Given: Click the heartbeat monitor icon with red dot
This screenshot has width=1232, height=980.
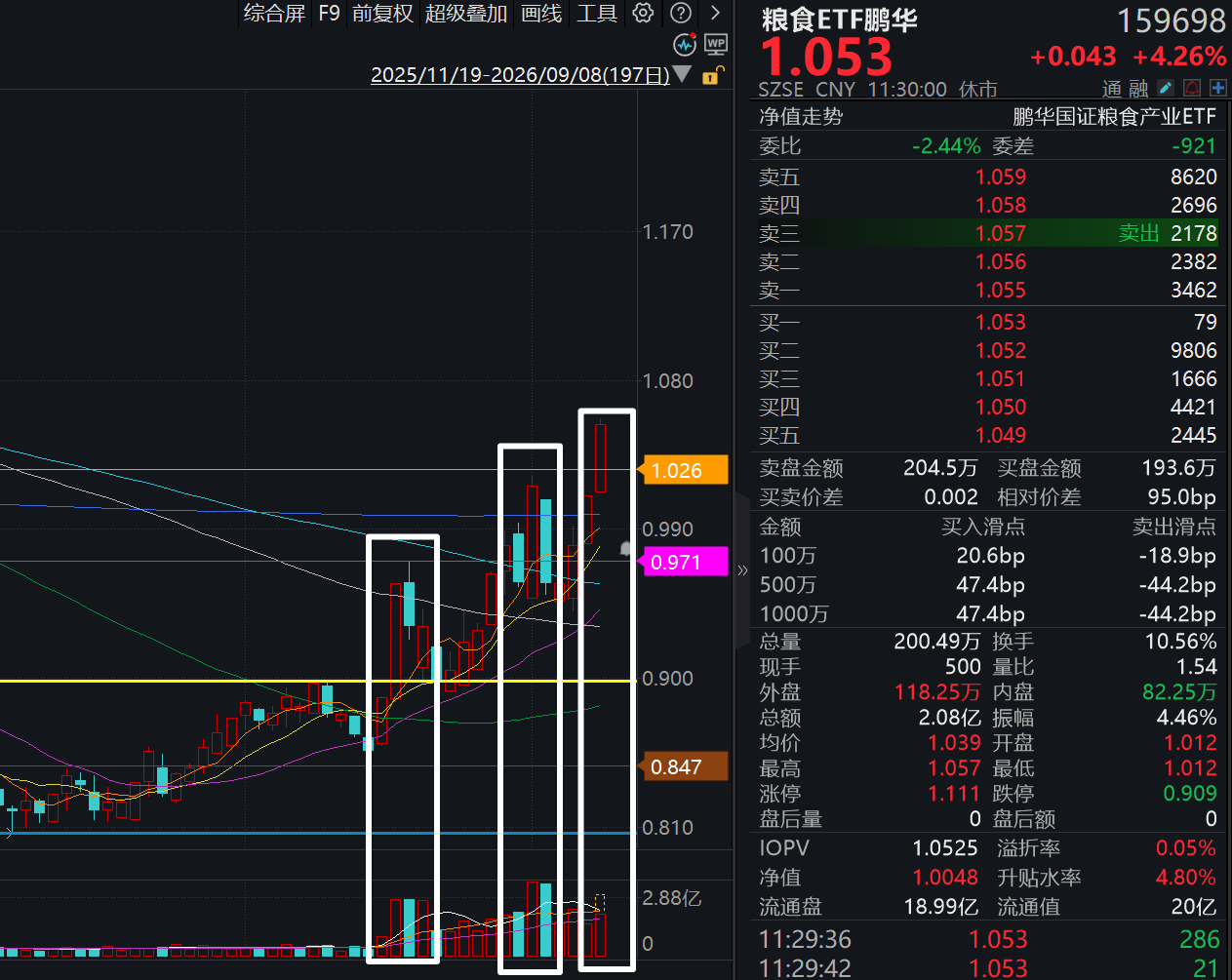Looking at the screenshot, I should tap(685, 44).
